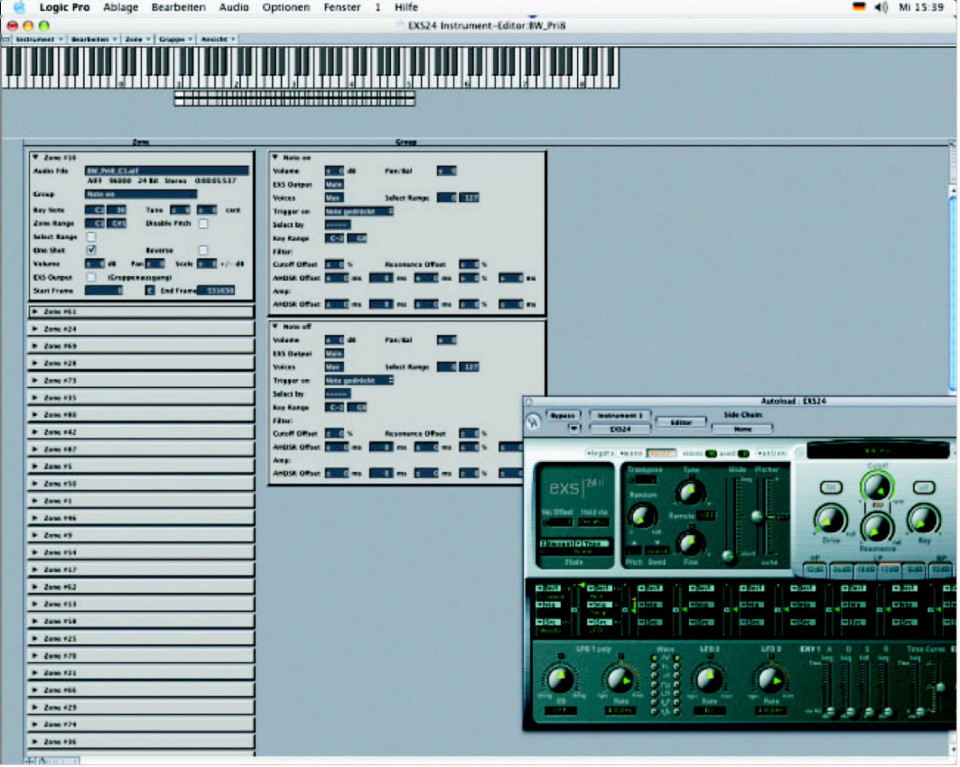The height and width of the screenshot is (767, 960).
Task: Click the Resonance knob in the EXS24 filter
Action: (877, 528)
